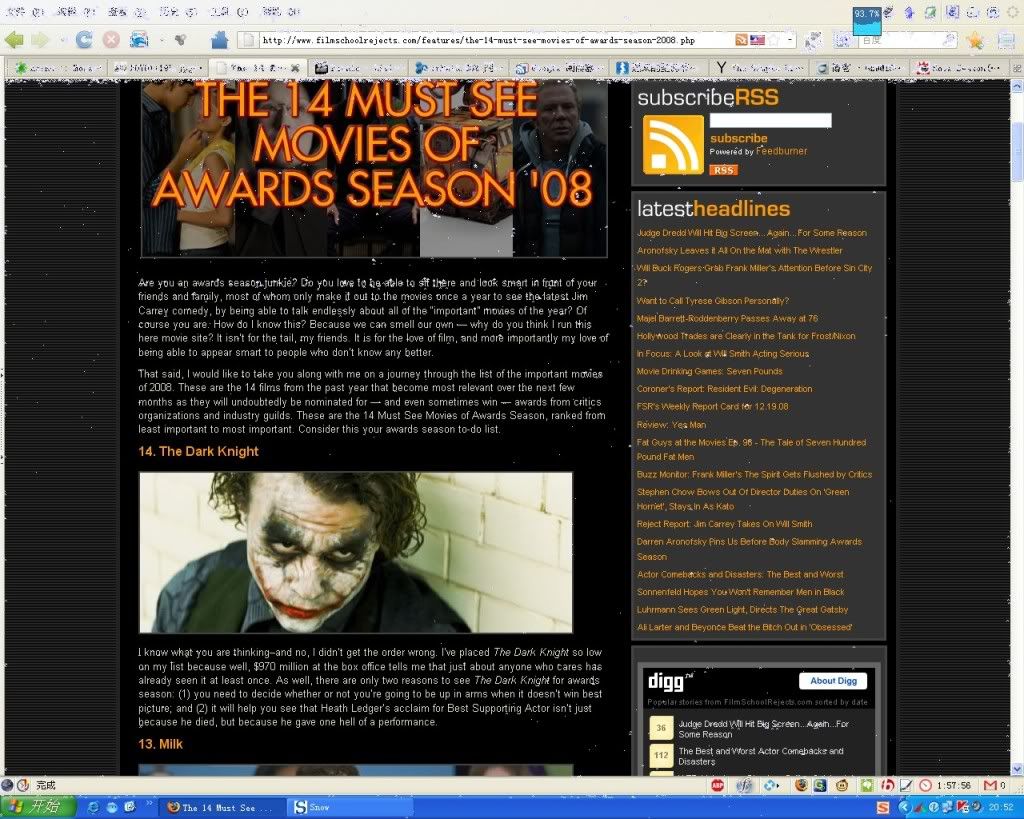
Task: Open 'Coroner's Report: Resident Evil: Degeneration' headline
Action: tap(724, 389)
